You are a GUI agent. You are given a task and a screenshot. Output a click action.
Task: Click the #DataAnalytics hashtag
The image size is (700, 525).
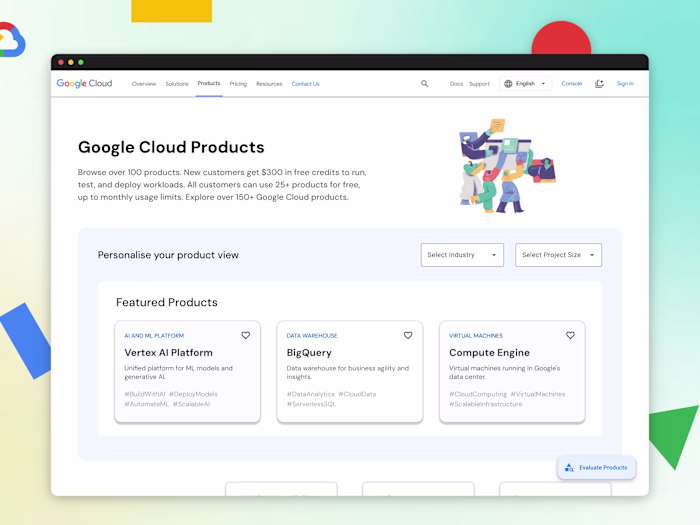[x=311, y=394]
